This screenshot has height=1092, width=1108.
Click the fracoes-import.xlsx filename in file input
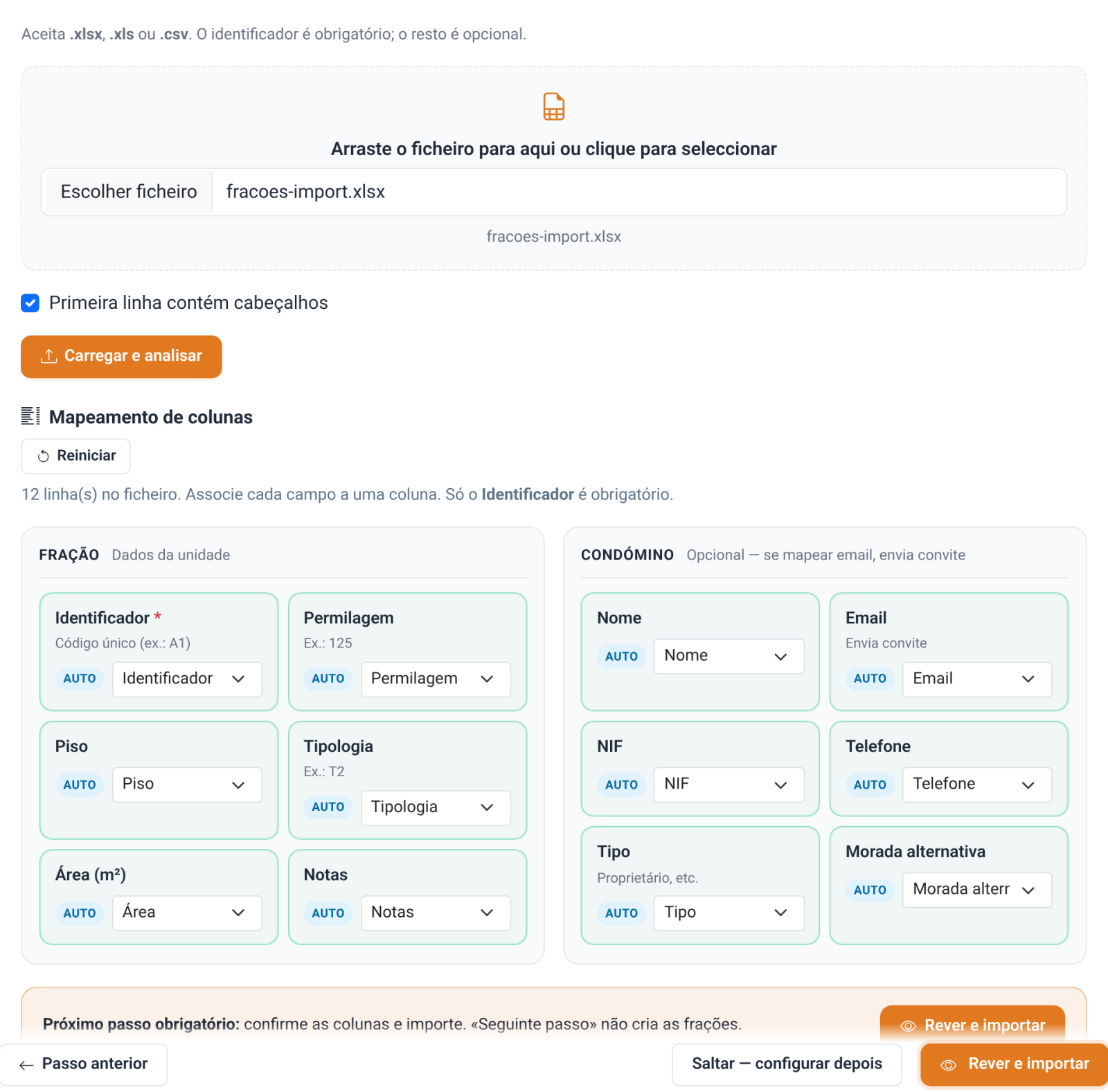coord(305,192)
